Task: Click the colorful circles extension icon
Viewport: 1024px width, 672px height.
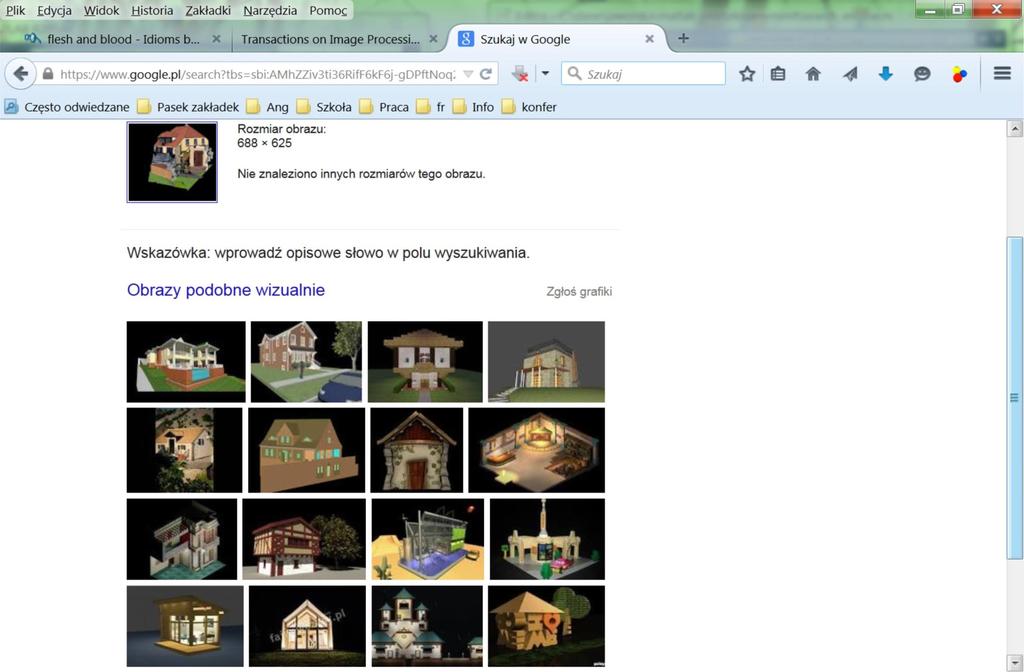Action: point(959,74)
